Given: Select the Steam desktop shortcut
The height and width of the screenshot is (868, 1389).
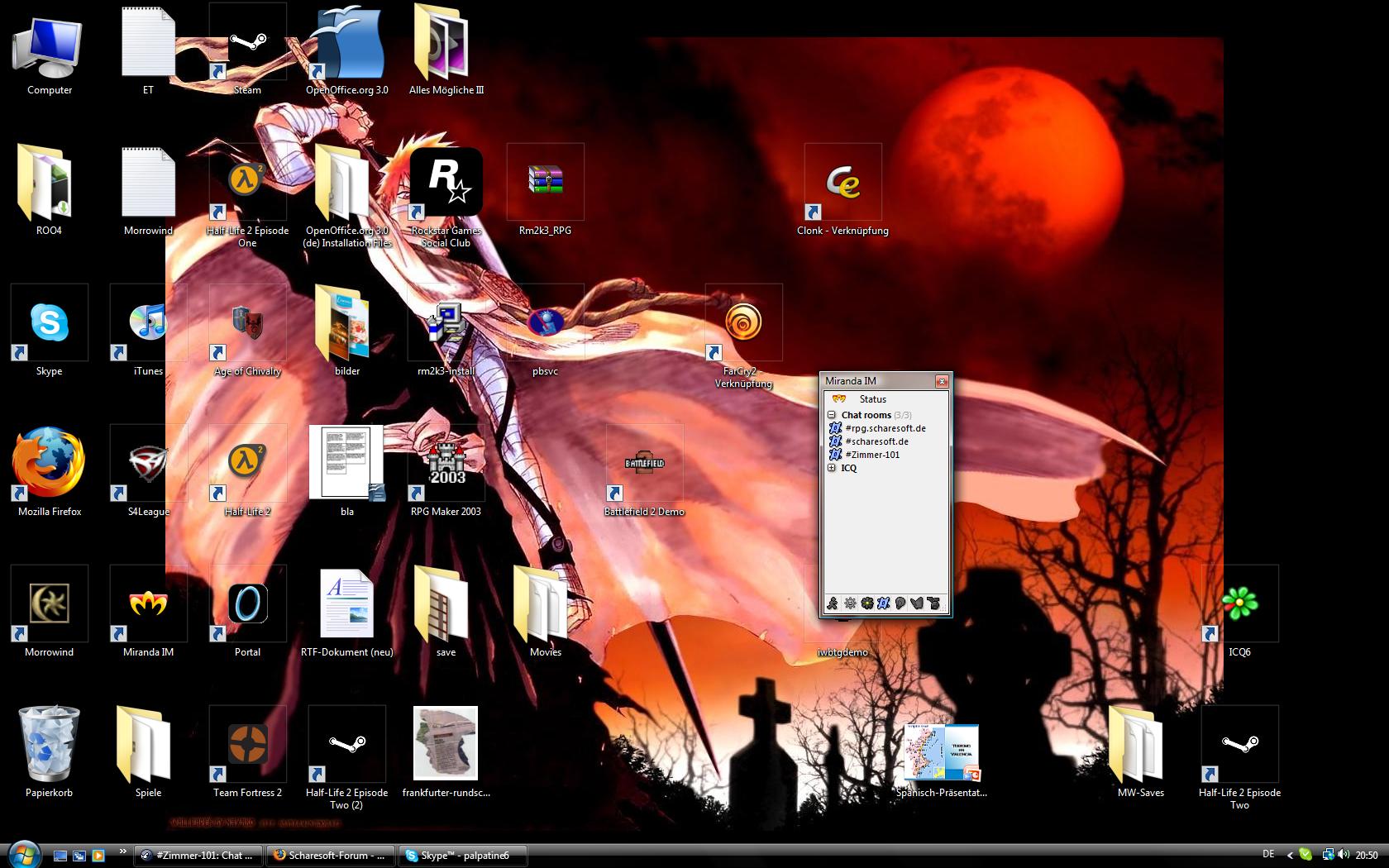Looking at the screenshot, I should (x=247, y=43).
